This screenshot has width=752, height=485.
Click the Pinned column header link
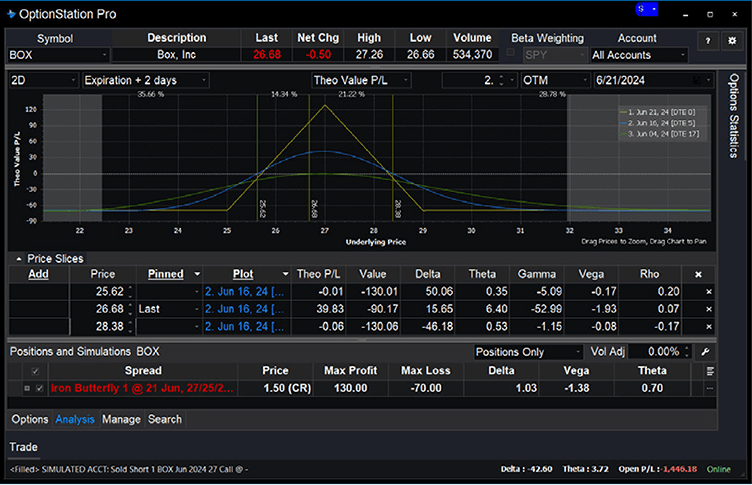tap(165, 274)
